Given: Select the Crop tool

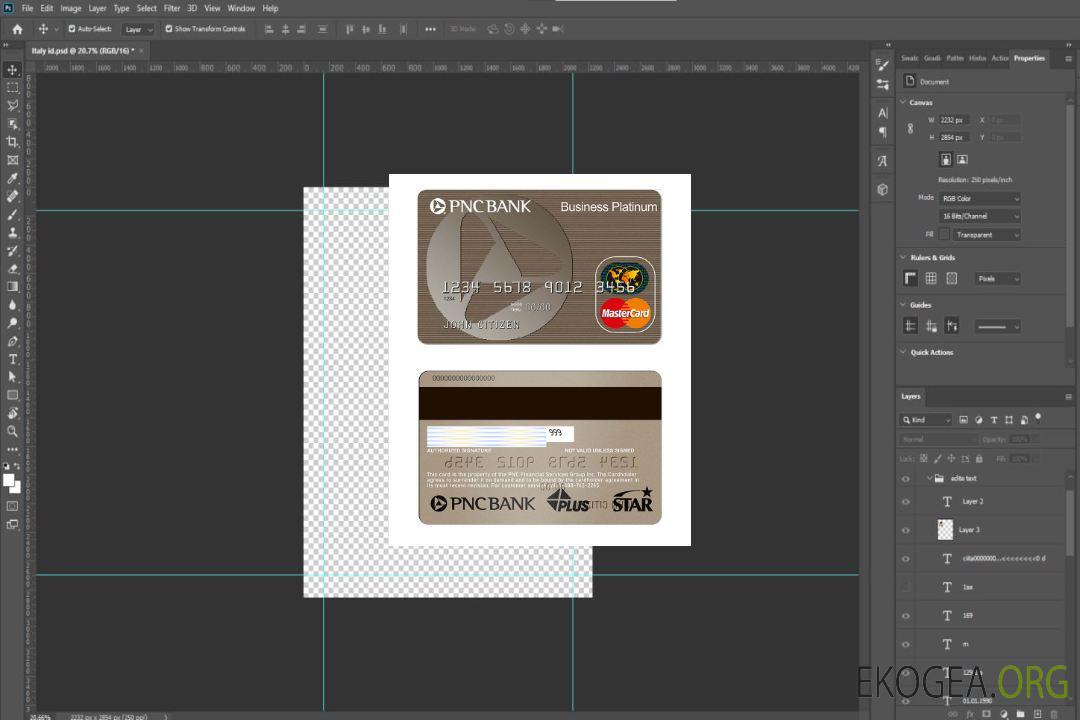Looking at the screenshot, I should tap(12, 142).
